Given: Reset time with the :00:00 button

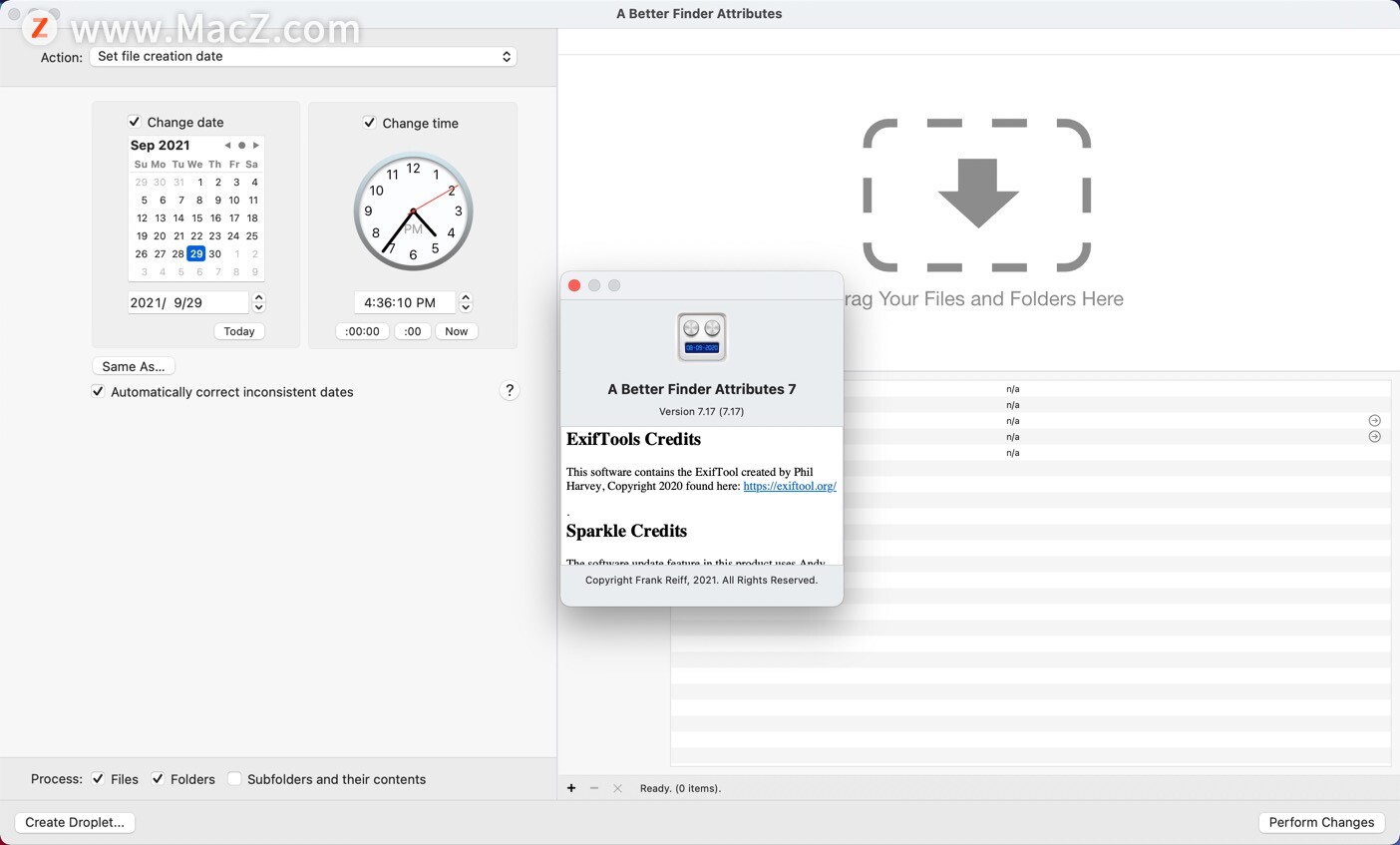Looking at the screenshot, I should (362, 331).
